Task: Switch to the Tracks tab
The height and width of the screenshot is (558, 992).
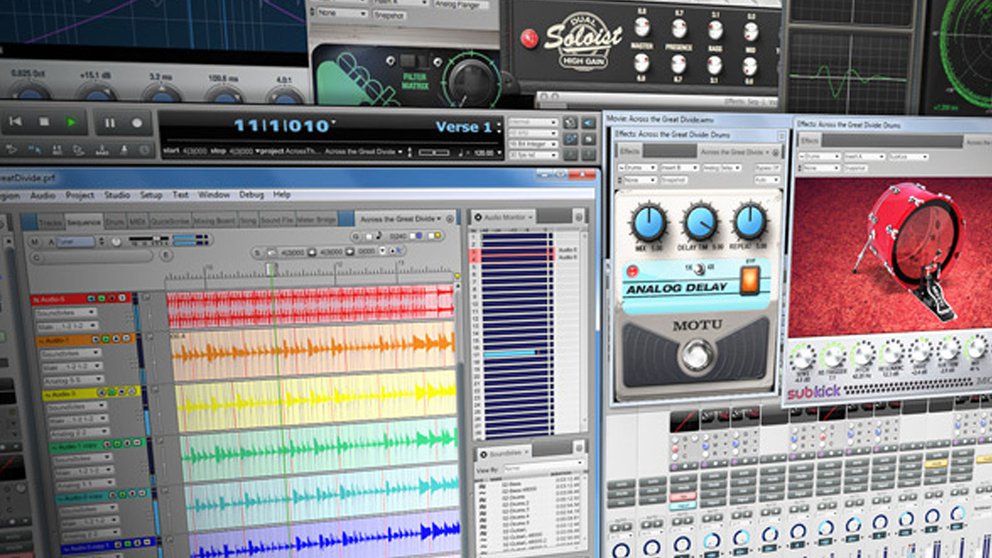Action: pyautogui.click(x=51, y=221)
